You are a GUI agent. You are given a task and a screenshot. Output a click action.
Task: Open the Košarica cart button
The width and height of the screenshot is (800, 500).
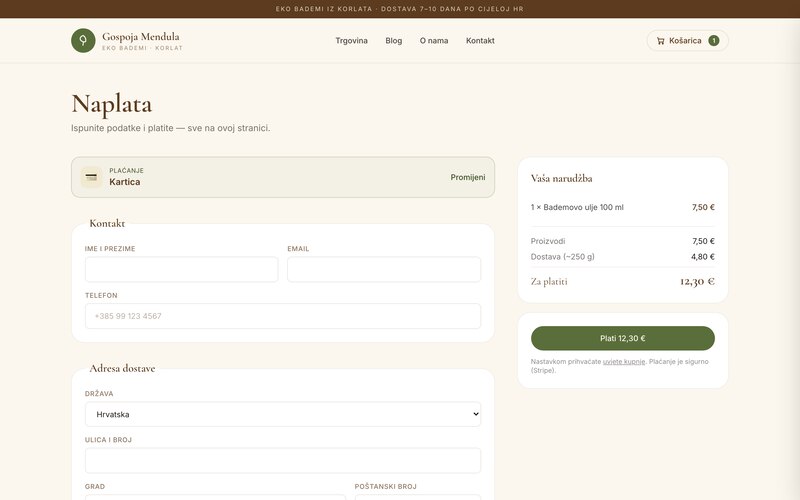pos(687,40)
